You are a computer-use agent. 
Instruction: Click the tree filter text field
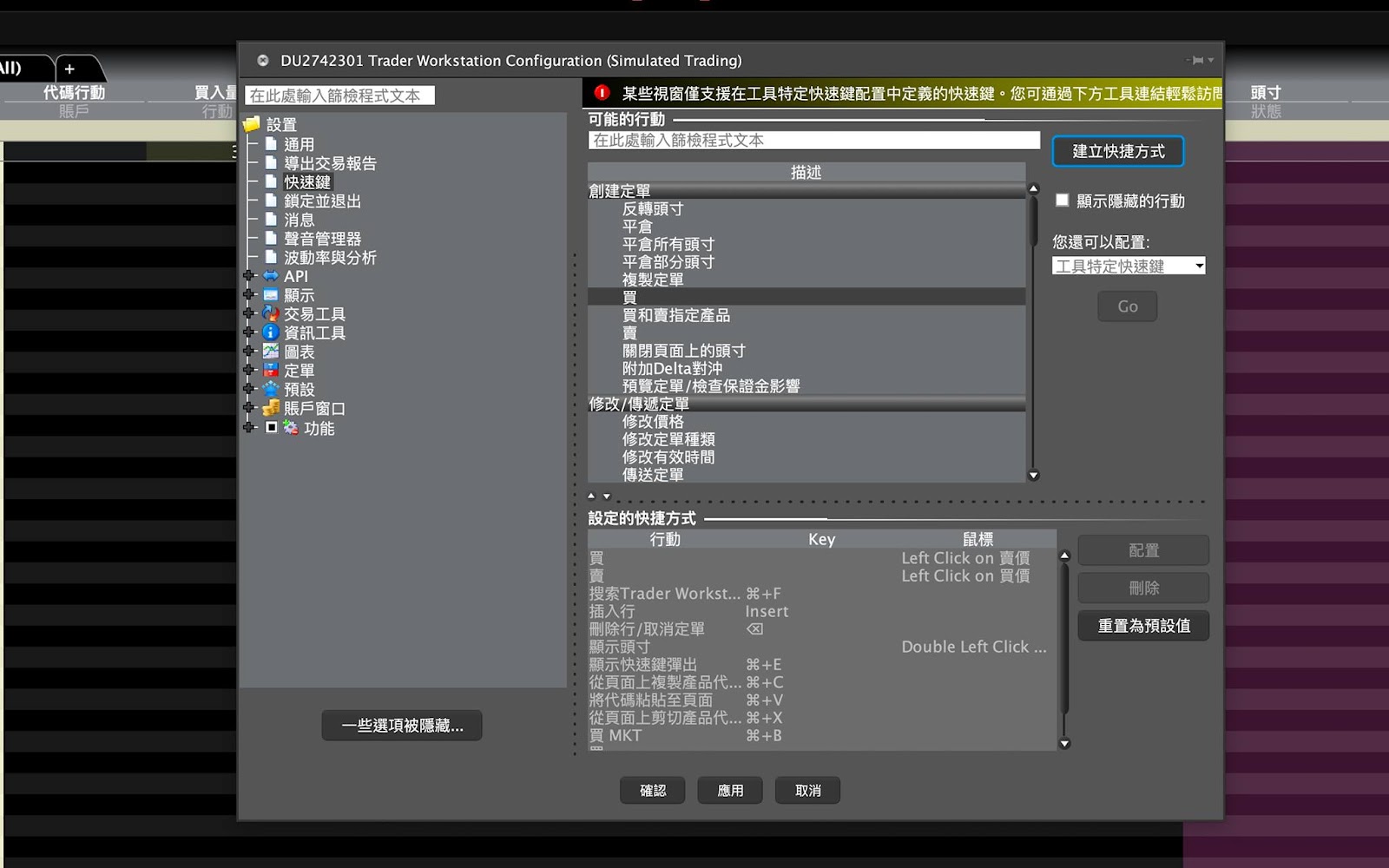[339, 95]
